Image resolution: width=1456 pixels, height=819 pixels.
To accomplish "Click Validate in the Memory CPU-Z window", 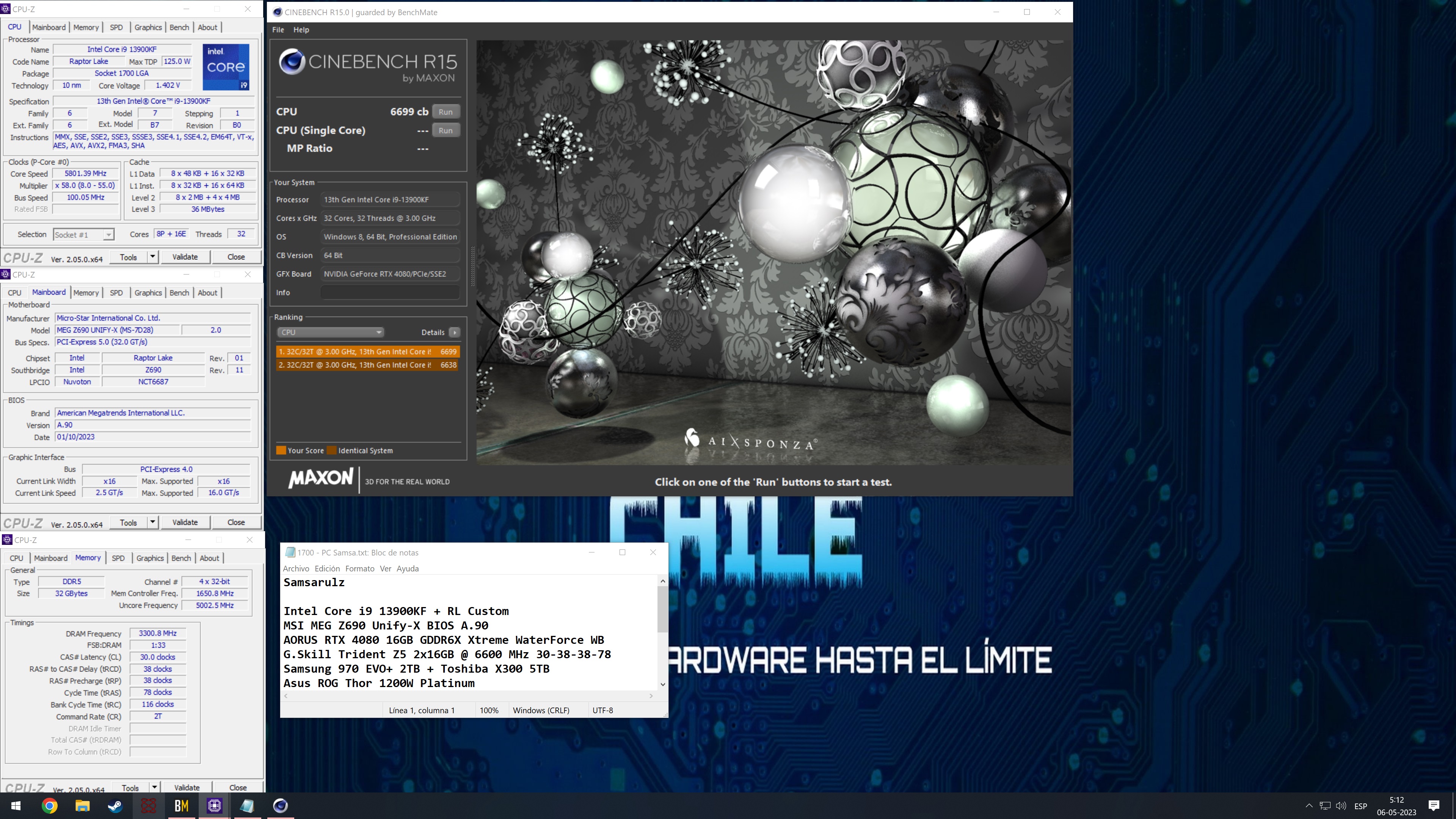I will pos(187,787).
